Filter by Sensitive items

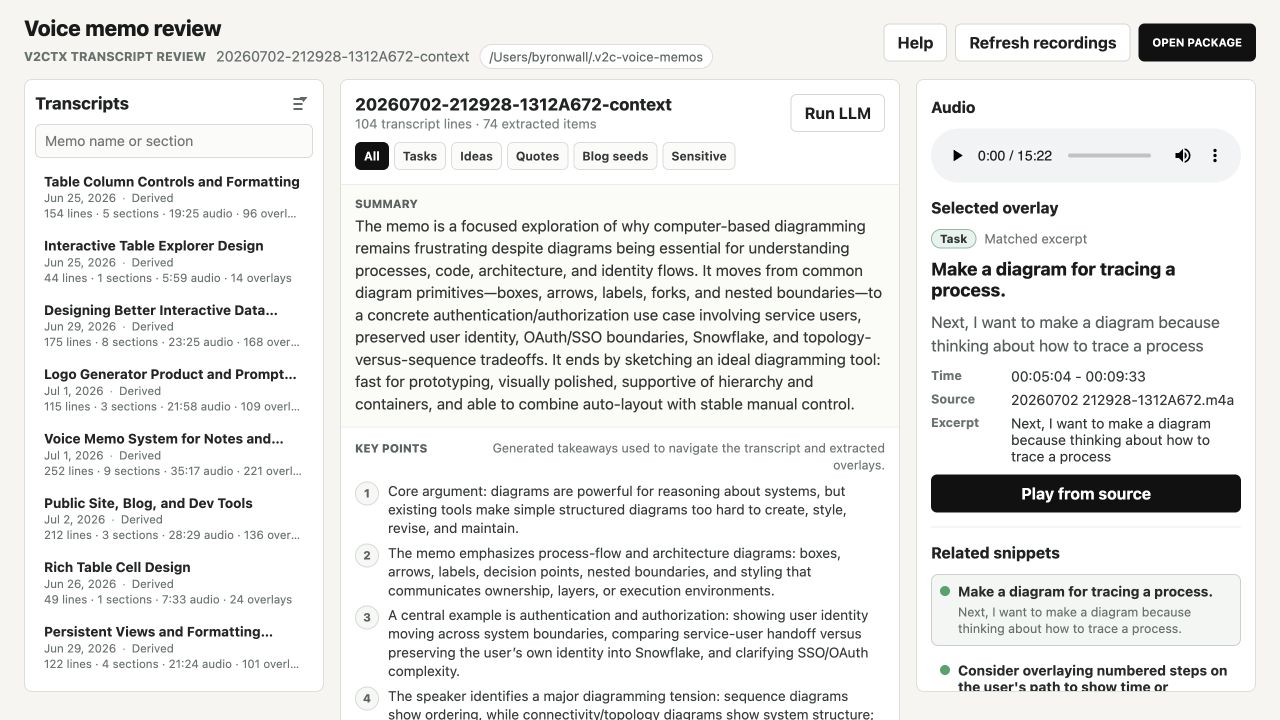point(699,156)
